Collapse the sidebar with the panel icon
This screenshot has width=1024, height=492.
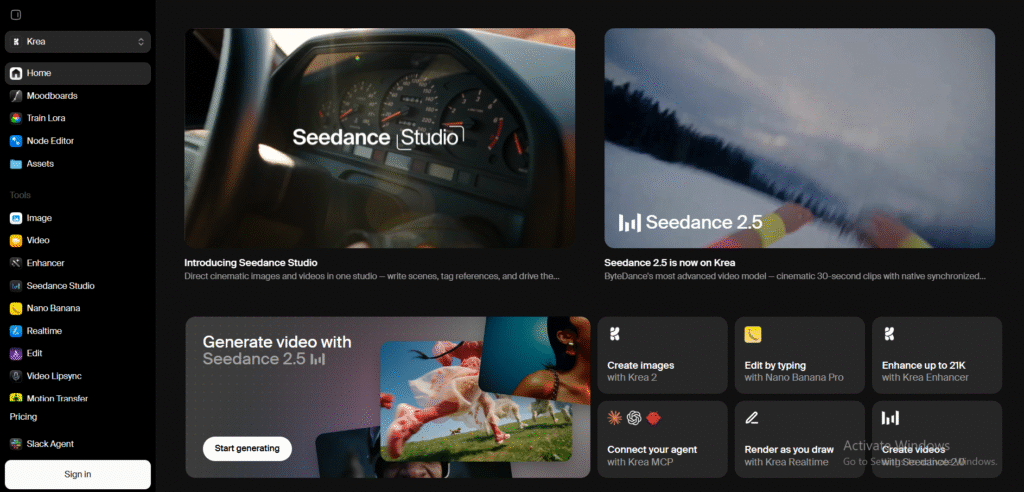(x=16, y=15)
